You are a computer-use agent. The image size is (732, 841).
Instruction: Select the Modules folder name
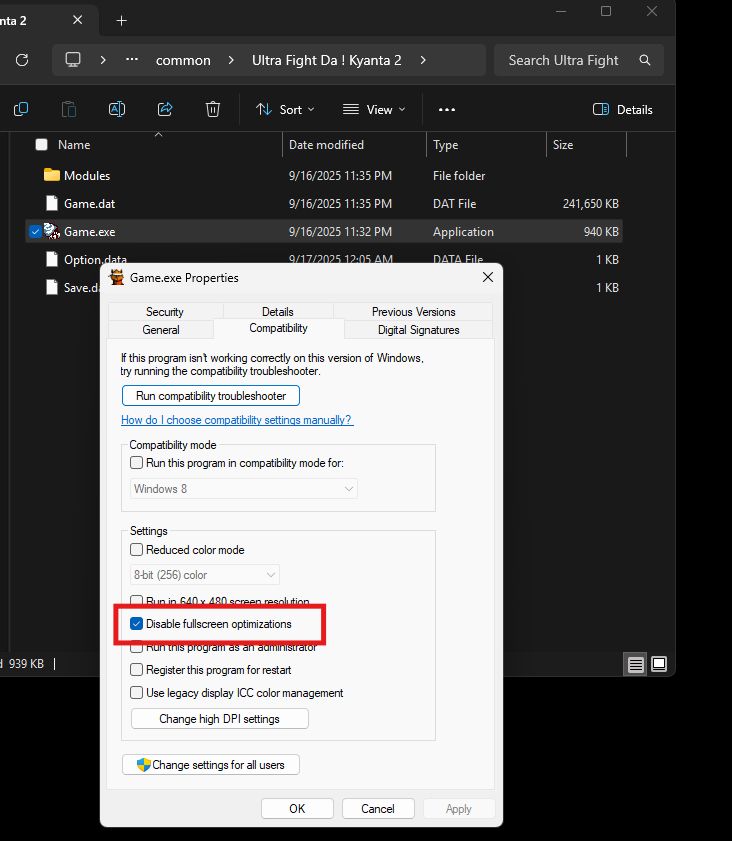tap(87, 175)
